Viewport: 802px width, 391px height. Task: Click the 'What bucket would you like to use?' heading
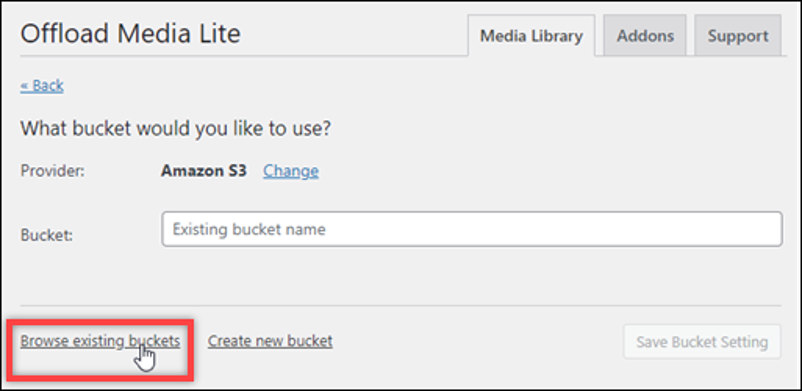(175, 128)
